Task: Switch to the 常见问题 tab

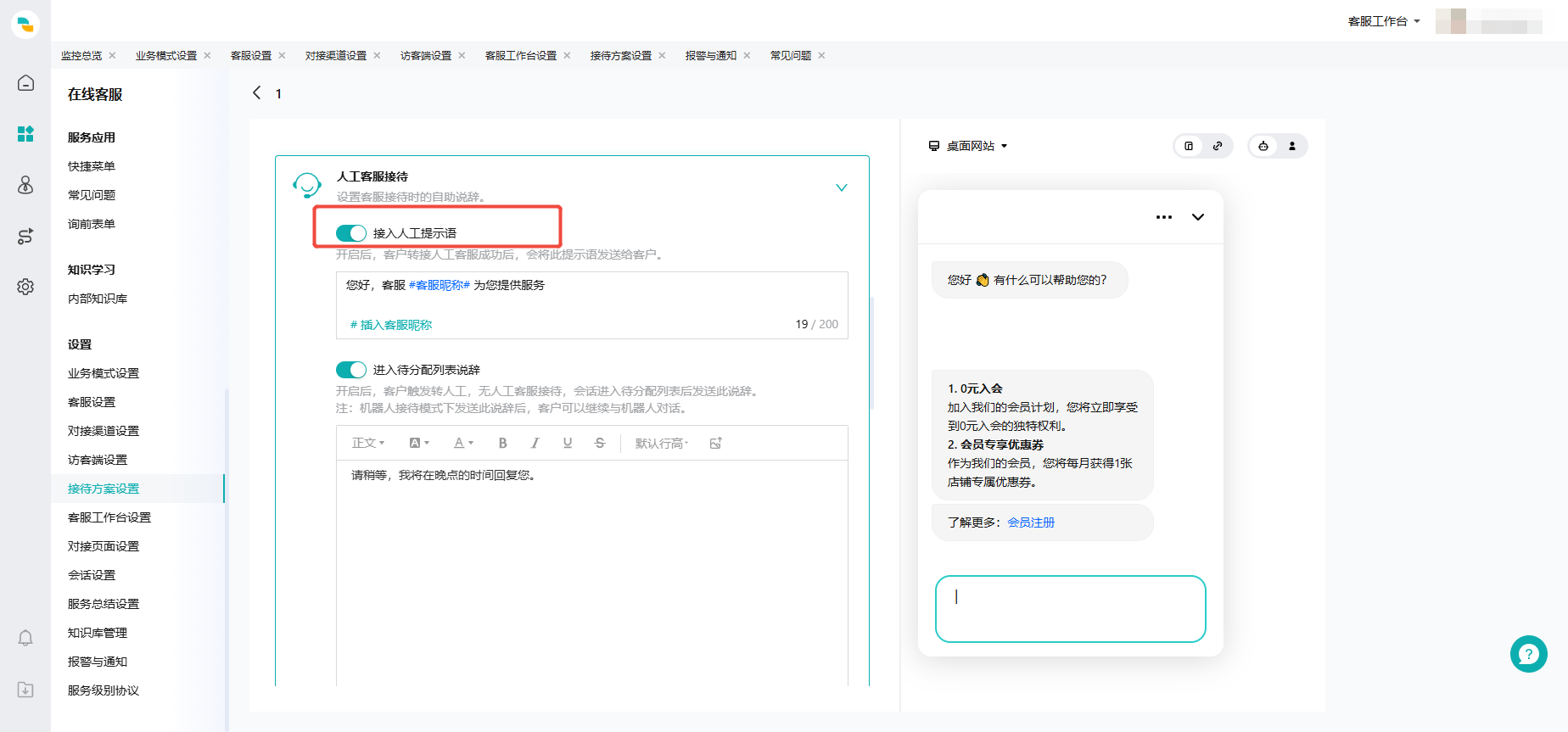Action: click(791, 55)
